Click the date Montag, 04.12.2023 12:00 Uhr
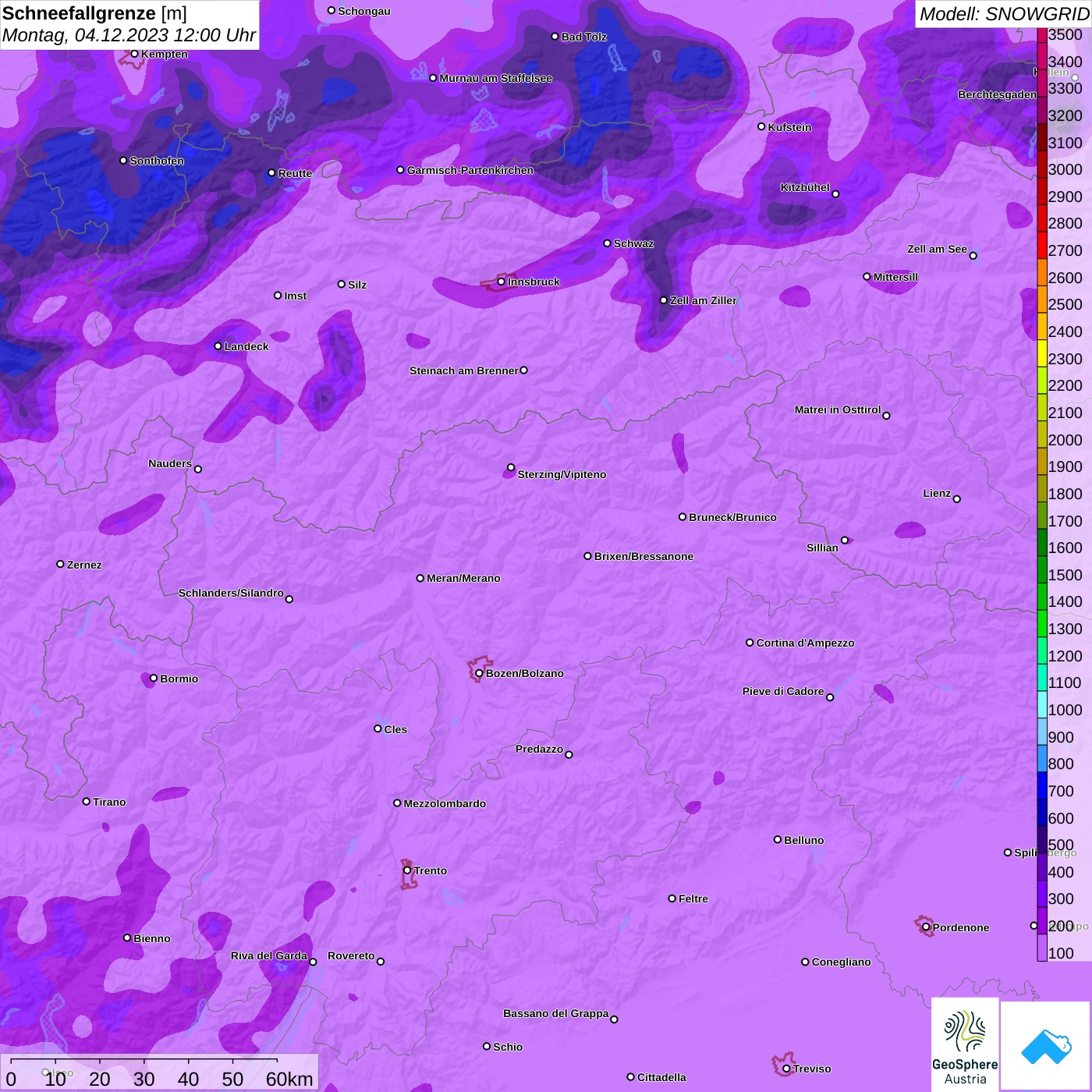 pyautogui.click(x=129, y=35)
